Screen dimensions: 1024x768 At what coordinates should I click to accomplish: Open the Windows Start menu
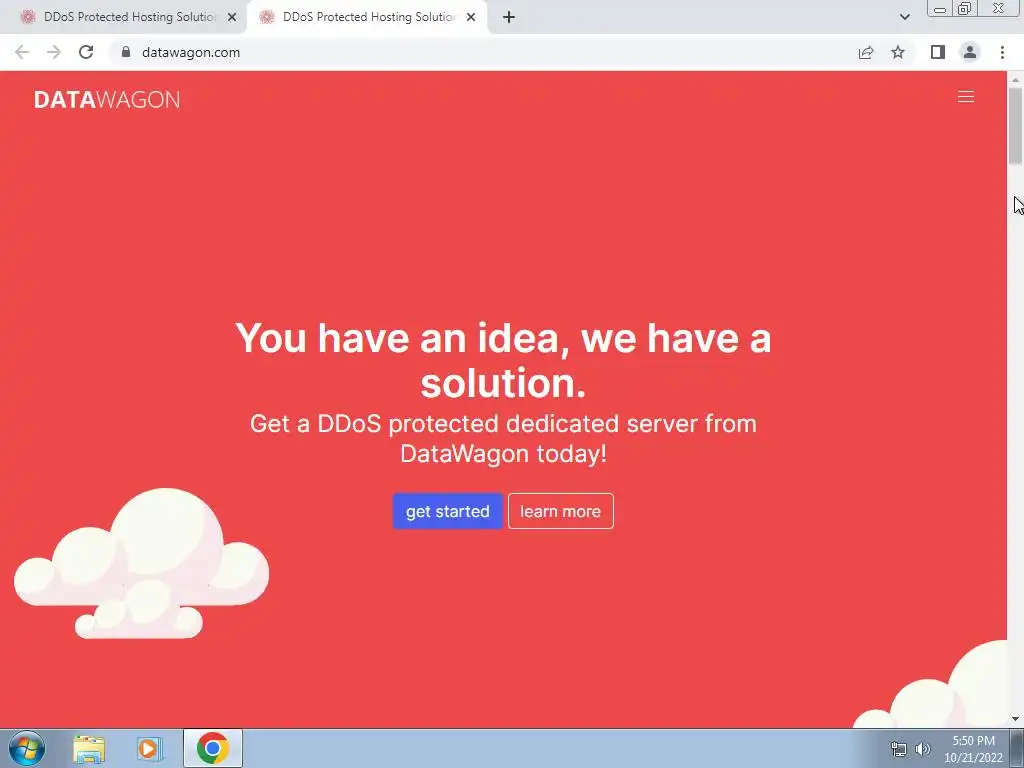click(x=27, y=748)
